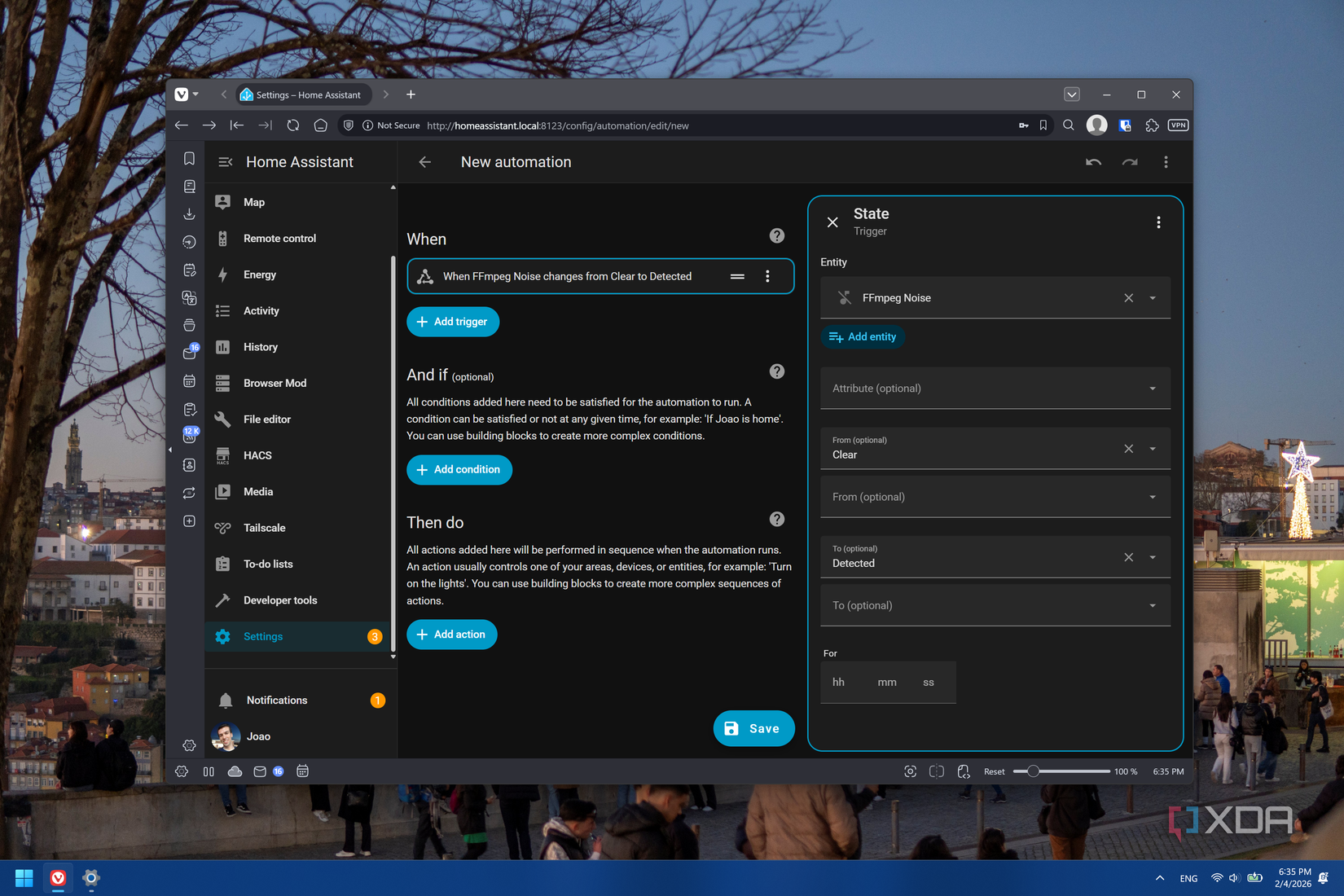Expand the empty To (optional) dropdown
Image resolution: width=1344 pixels, height=896 pixels.
coord(1153,605)
